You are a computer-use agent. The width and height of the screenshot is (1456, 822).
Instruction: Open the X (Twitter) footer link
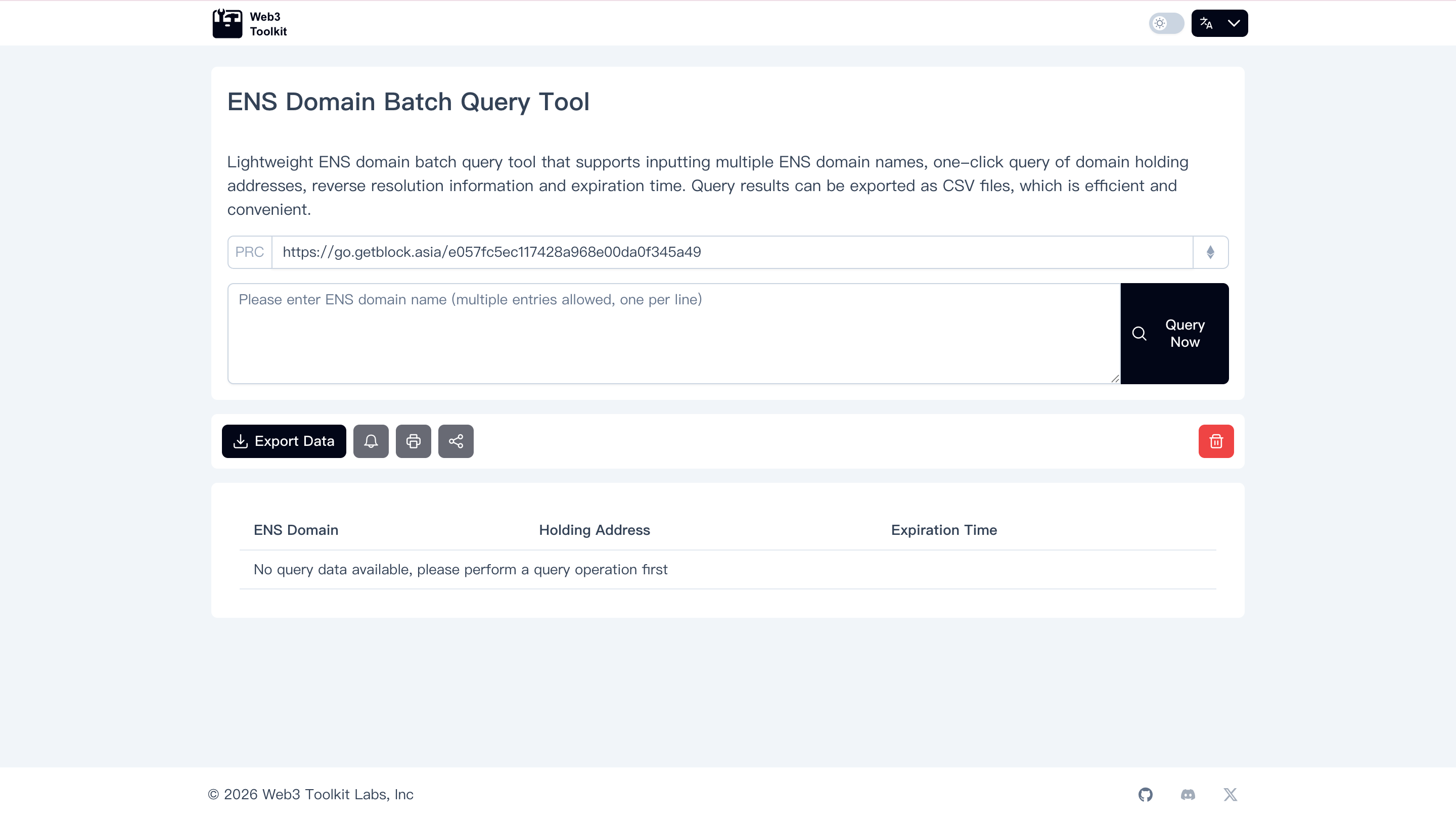coord(1230,794)
